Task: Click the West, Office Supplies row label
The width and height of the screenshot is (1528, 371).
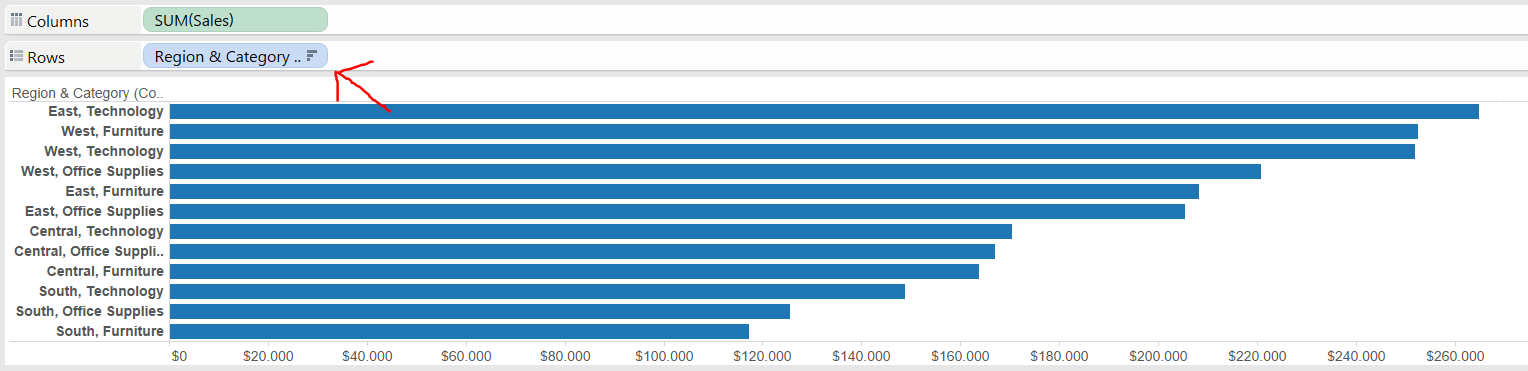Action: tap(92, 171)
